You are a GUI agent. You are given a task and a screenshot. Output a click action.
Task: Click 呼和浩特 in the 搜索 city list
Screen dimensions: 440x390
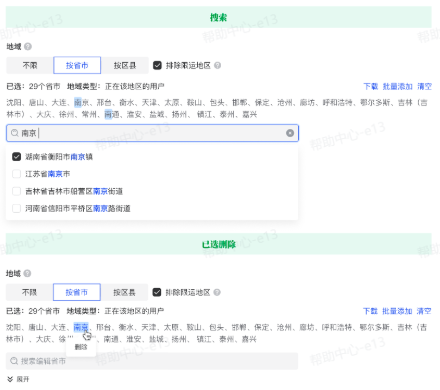coord(337,103)
